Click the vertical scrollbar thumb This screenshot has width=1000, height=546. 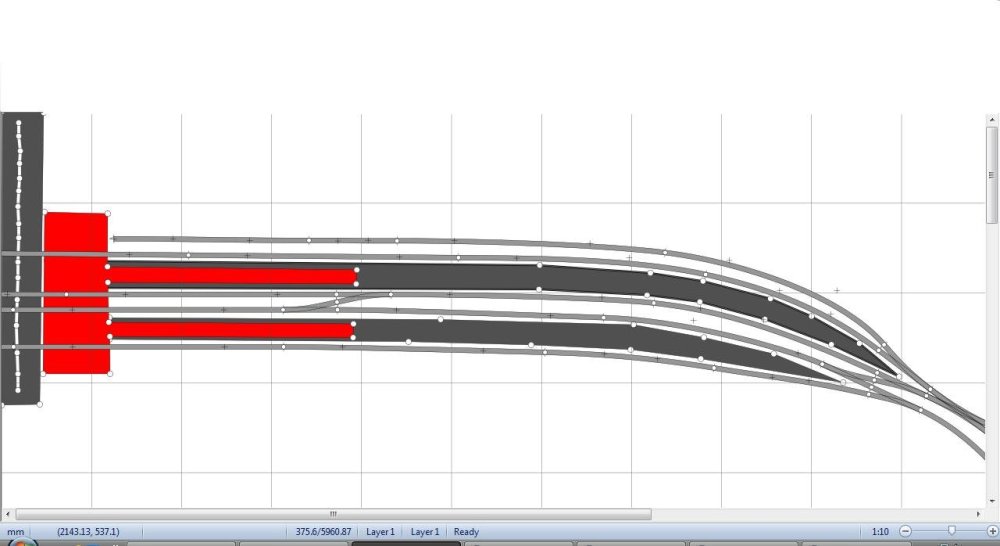coord(992,176)
